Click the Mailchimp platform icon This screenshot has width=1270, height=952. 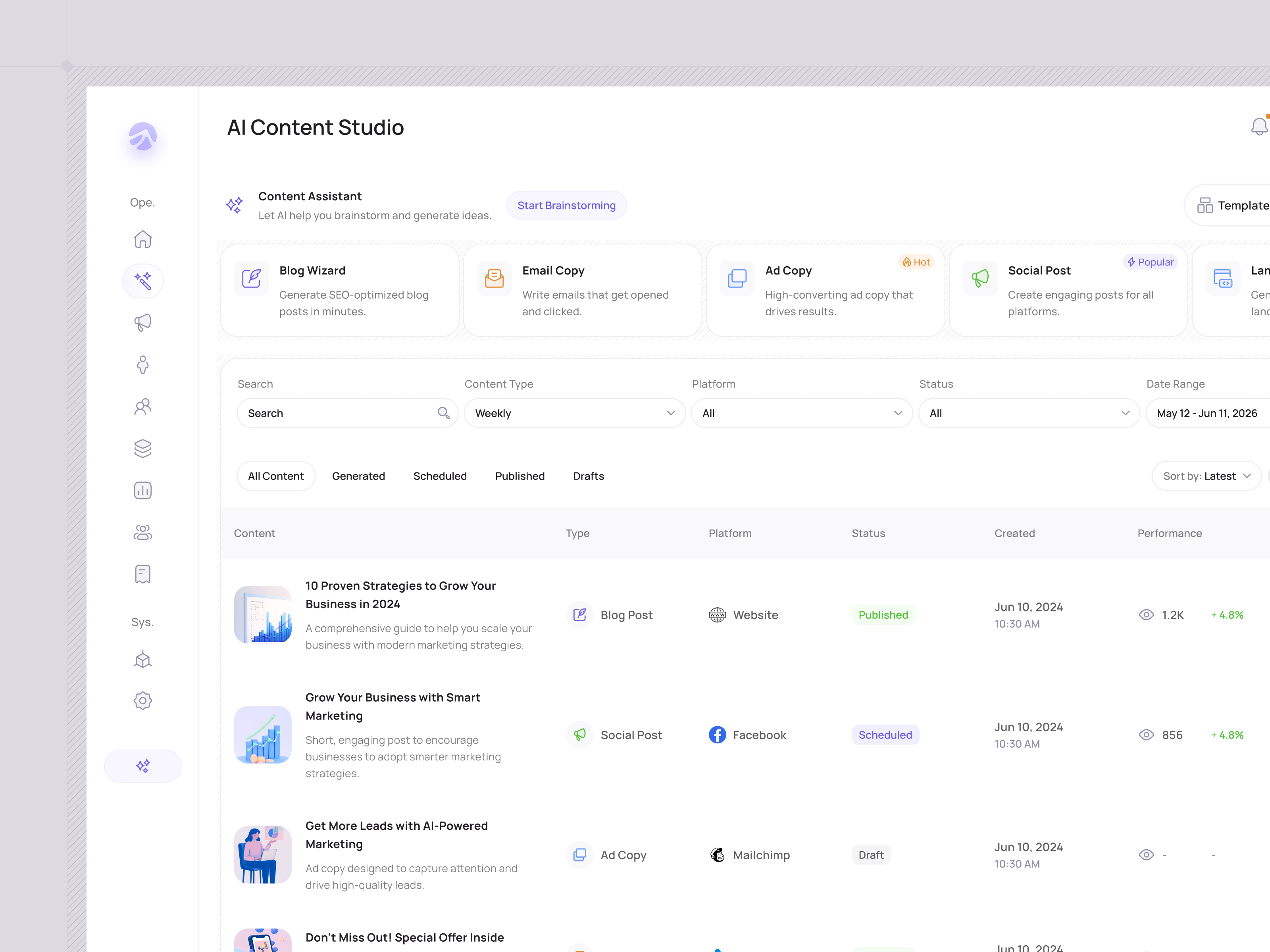717,854
